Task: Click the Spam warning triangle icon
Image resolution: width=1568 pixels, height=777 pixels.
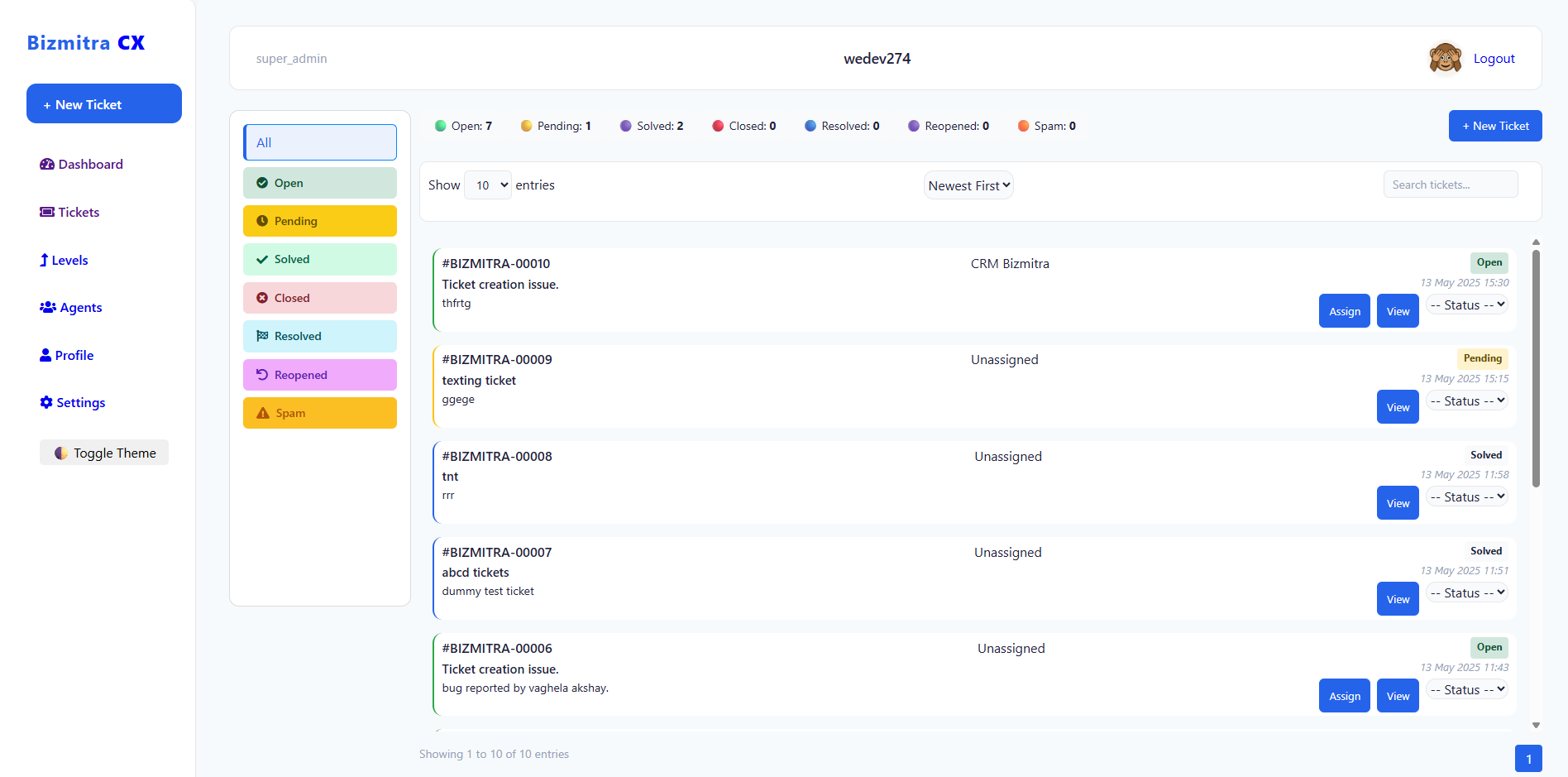Action: (263, 414)
